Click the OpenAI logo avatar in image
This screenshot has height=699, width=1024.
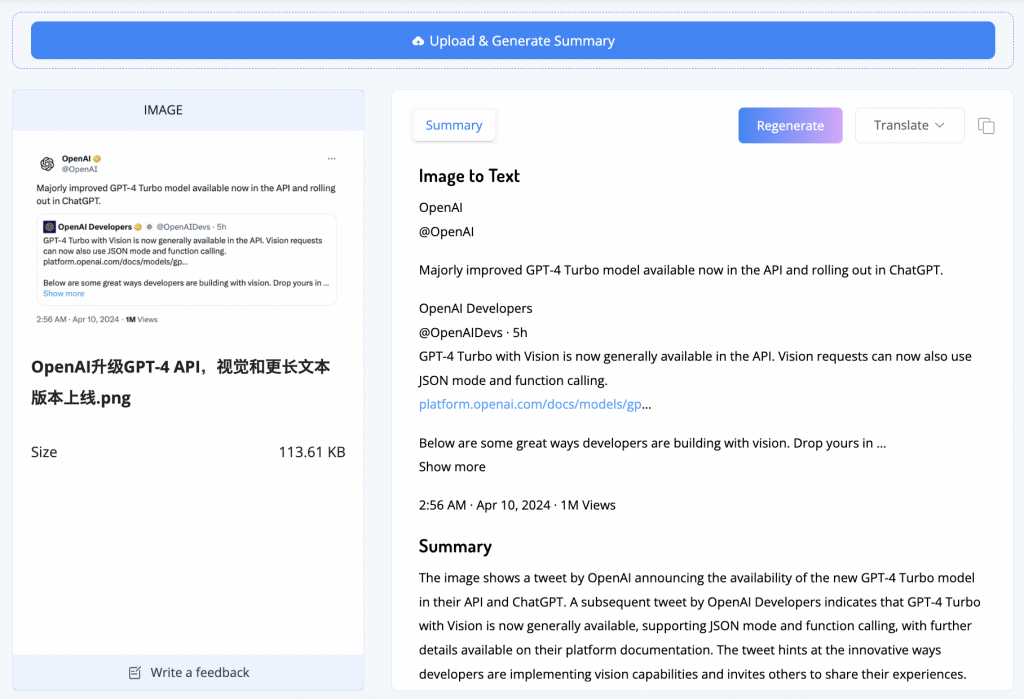coord(47,163)
